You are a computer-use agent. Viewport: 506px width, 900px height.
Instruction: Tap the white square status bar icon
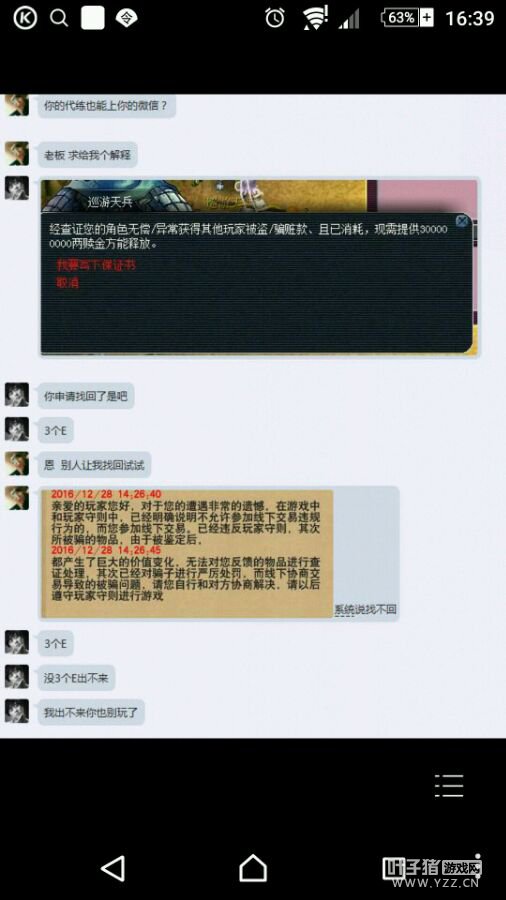pos(92,18)
